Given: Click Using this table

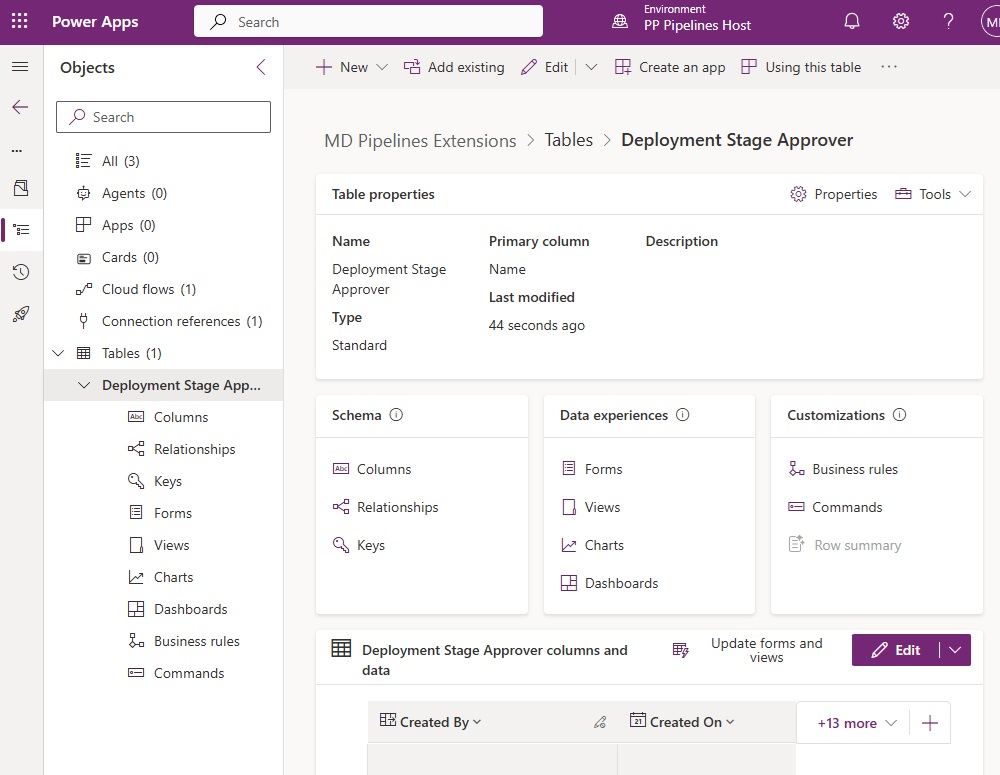Looking at the screenshot, I should click(x=801, y=67).
